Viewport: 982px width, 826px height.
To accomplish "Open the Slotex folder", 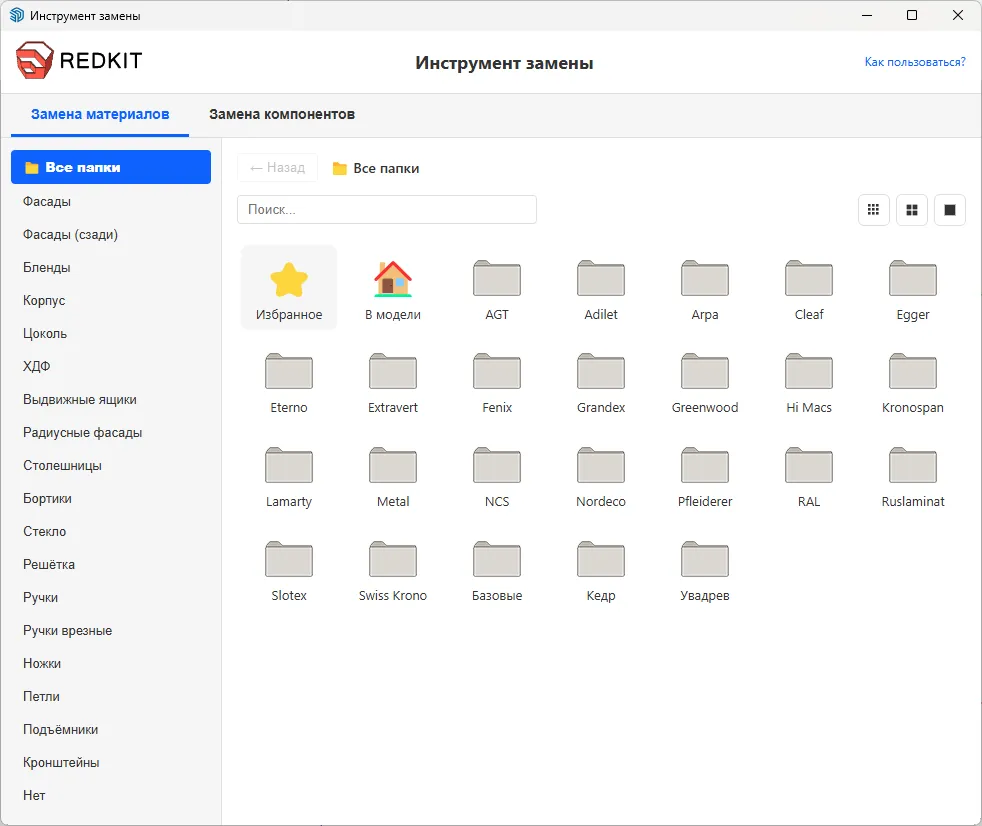I will pos(289,569).
